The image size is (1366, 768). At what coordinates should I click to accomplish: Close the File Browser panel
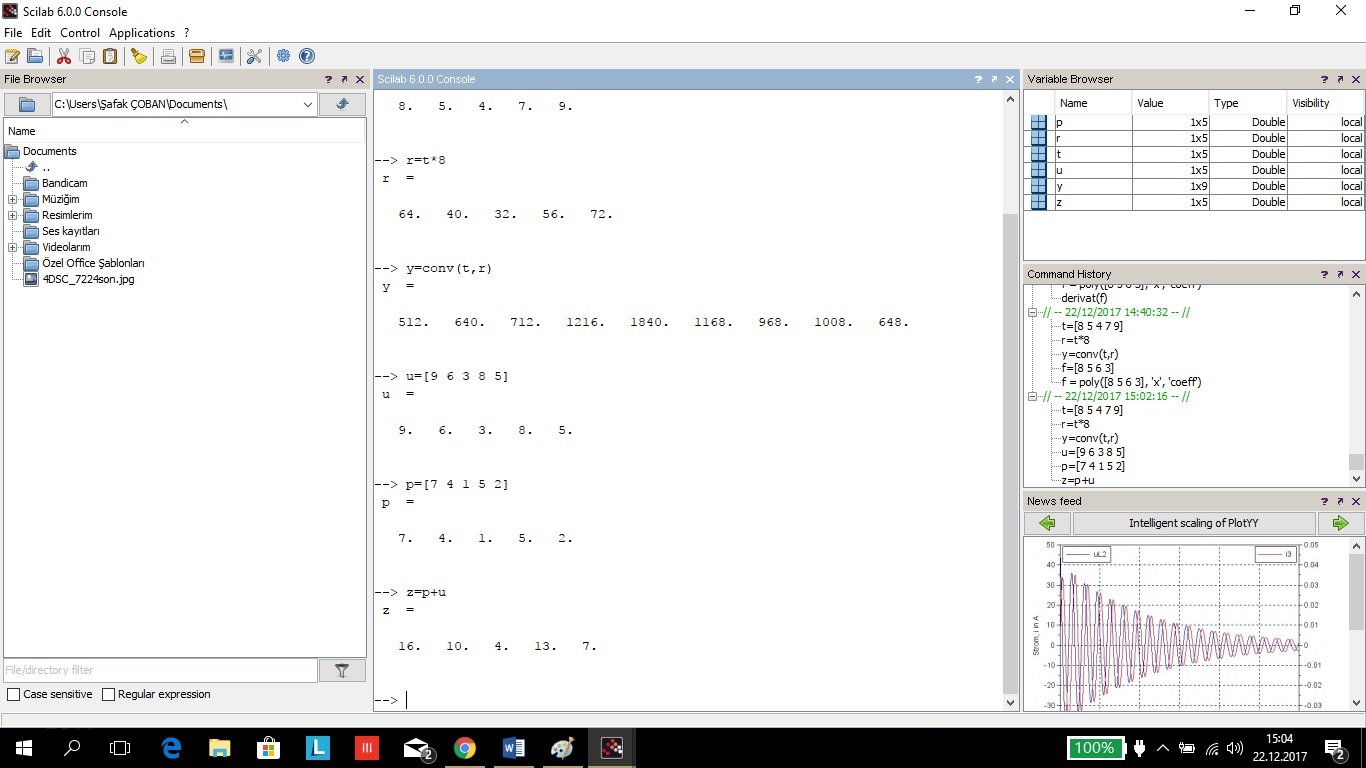click(360, 79)
